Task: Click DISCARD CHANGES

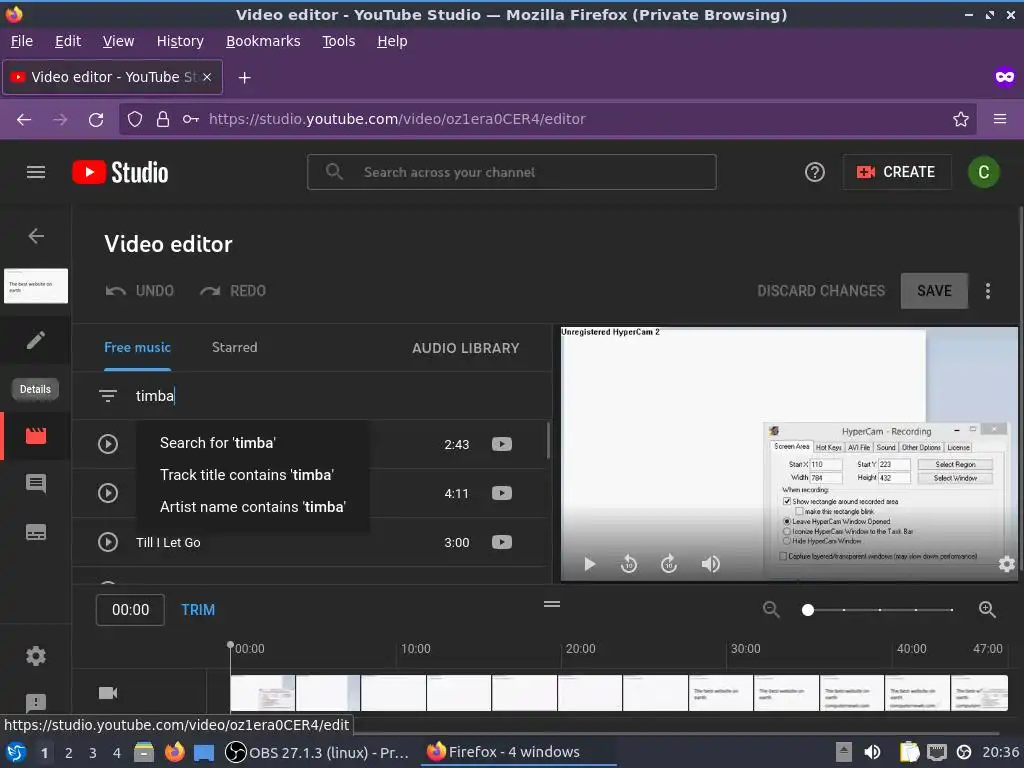Action: click(x=821, y=291)
